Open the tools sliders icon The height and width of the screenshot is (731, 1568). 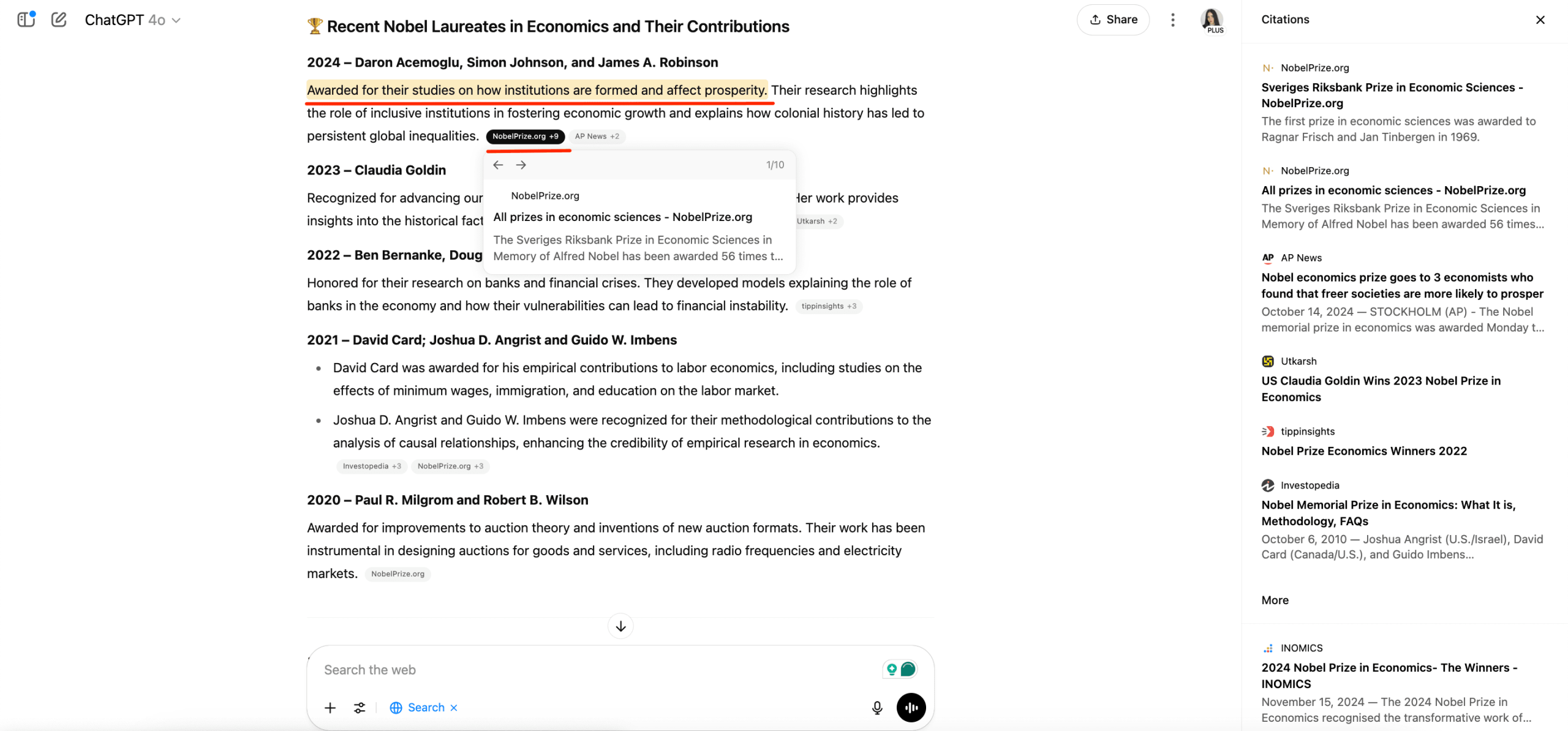[360, 708]
